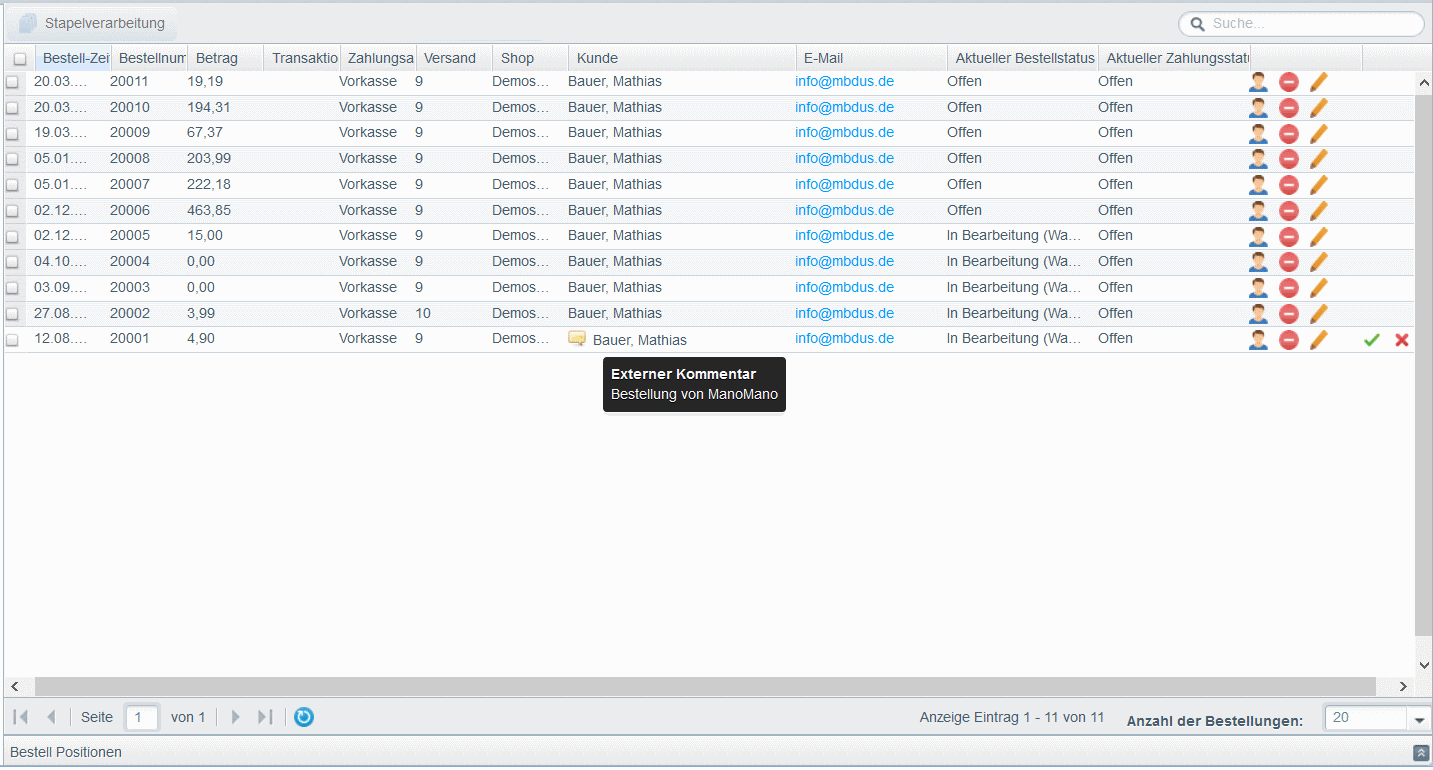Viewport: 1433px width, 770px height.
Task: Open email link info@mbdus.de for order 20007
Action: pyautogui.click(x=844, y=184)
